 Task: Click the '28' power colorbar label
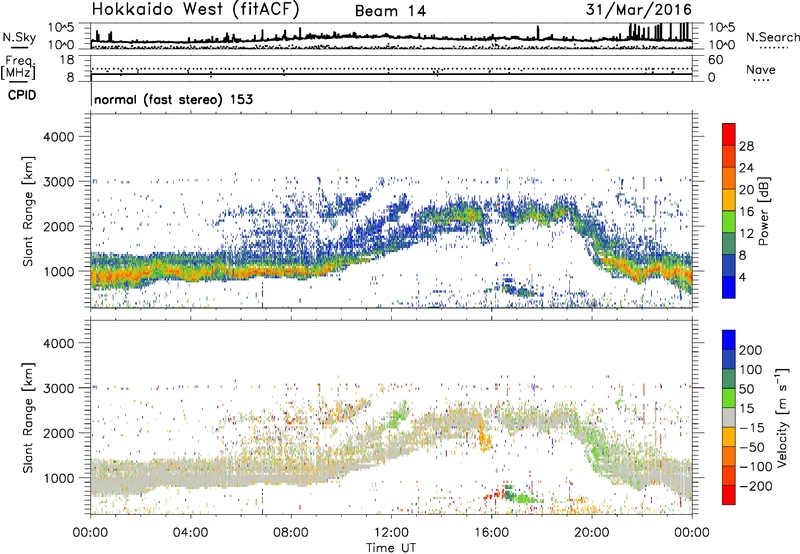coord(746,146)
